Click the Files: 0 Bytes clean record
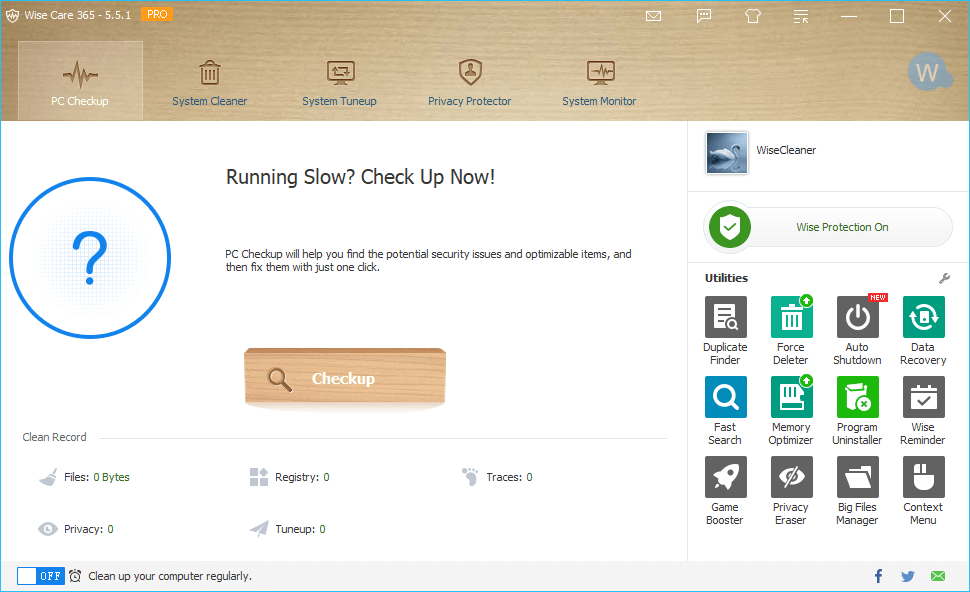This screenshot has width=970, height=592. click(84, 477)
